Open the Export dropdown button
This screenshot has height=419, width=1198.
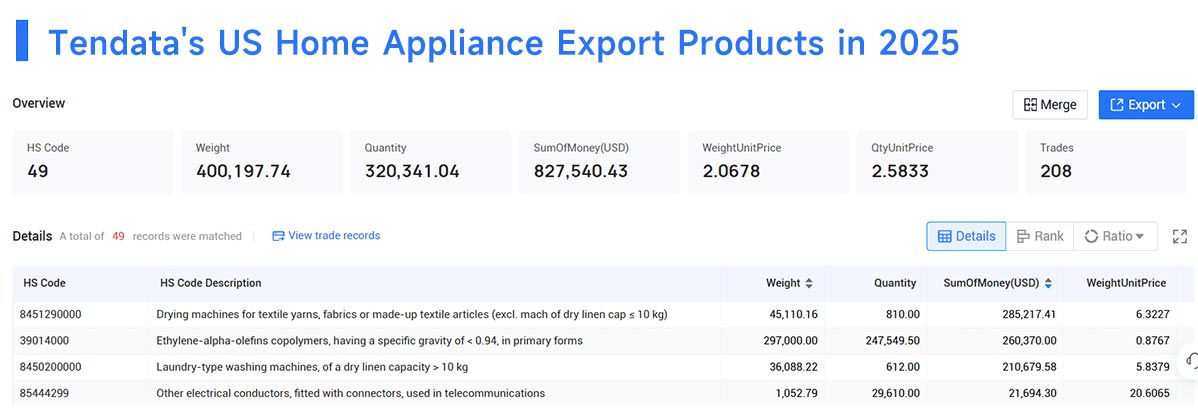click(x=1146, y=105)
